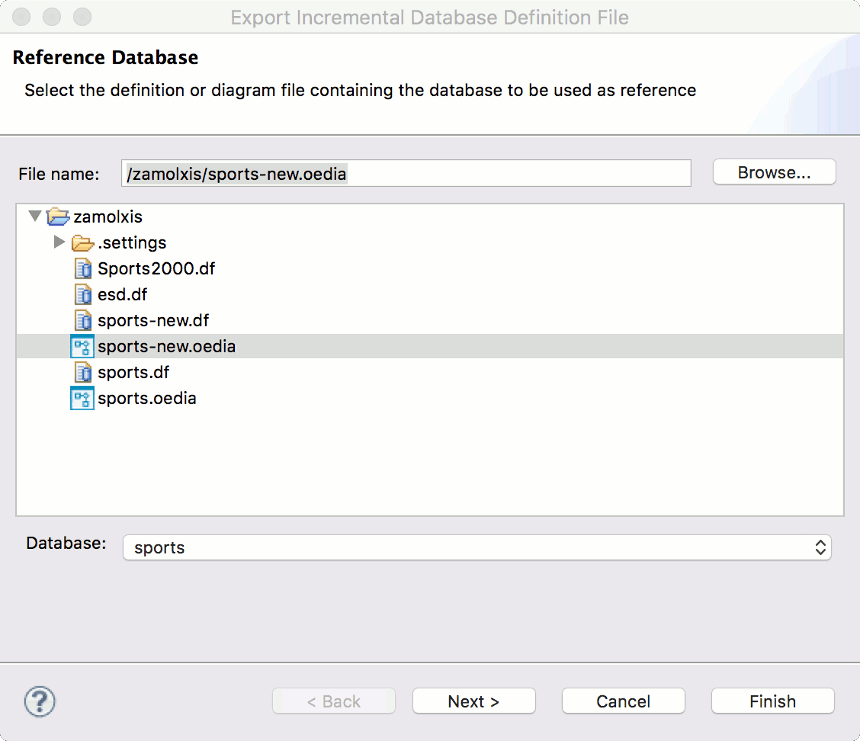Viewport: 860px width, 741px height.
Task: Click the .settings folder icon
Action: pos(82,243)
